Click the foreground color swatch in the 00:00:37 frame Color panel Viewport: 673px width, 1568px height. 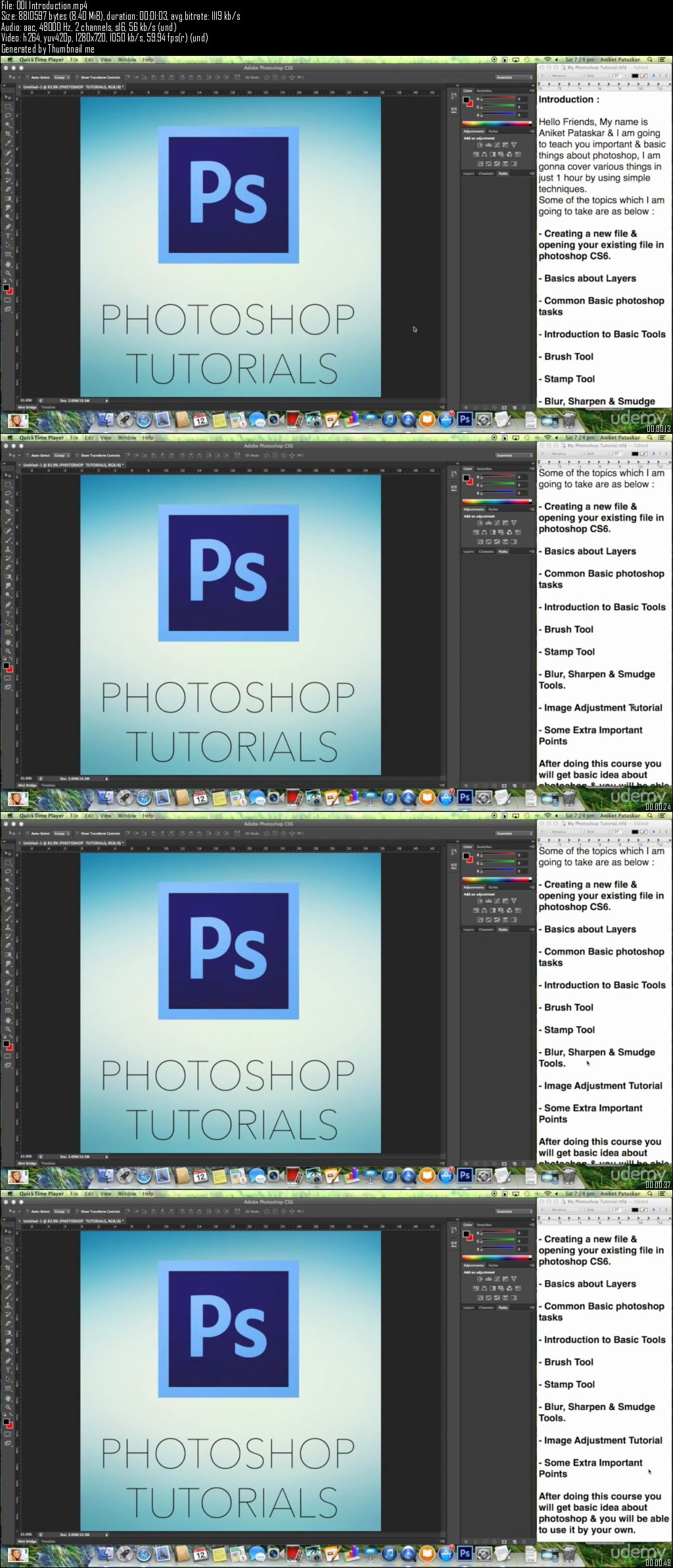tap(466, 855)
